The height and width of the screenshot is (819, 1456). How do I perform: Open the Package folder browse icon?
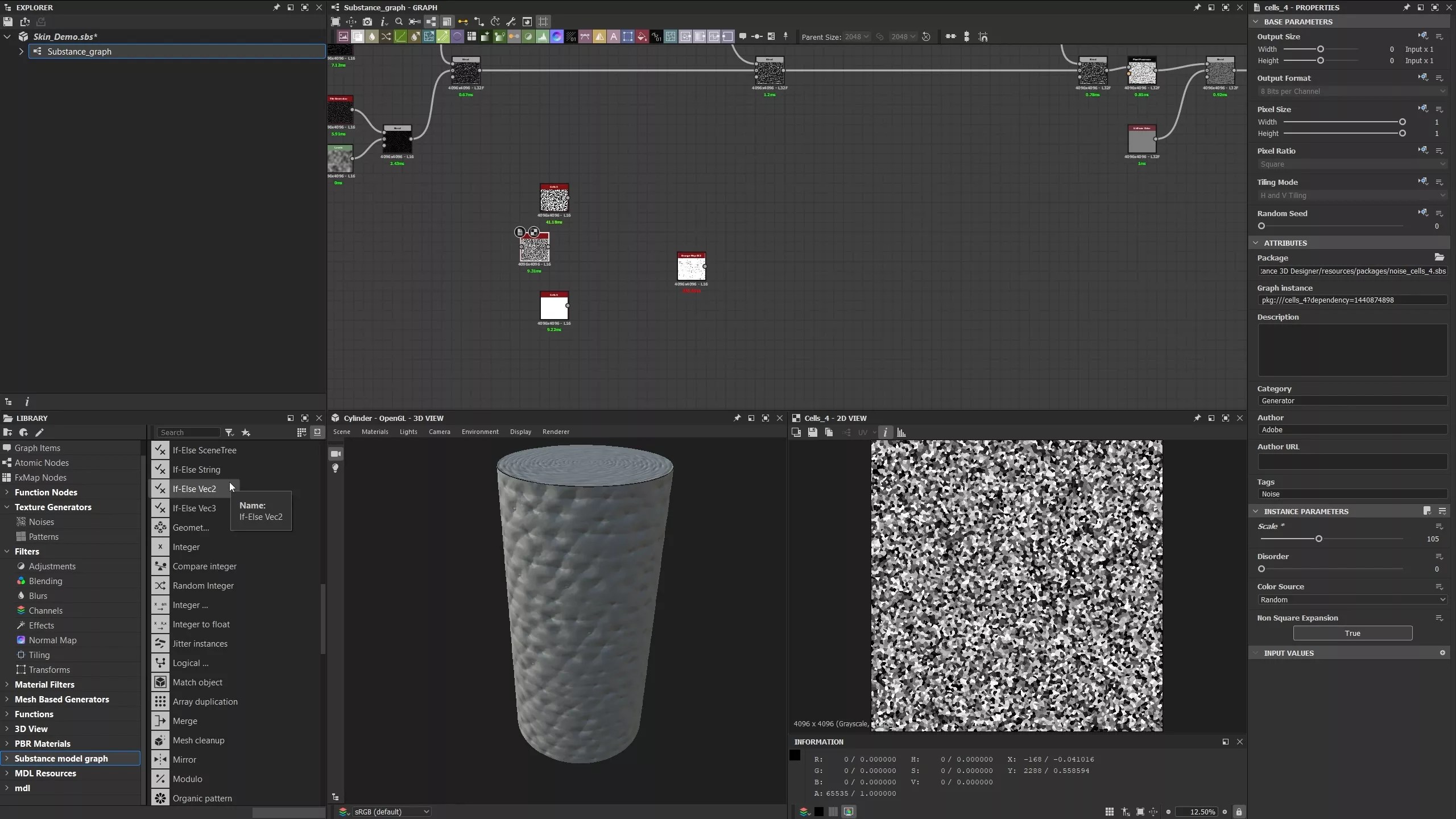tap(1439, 257)
